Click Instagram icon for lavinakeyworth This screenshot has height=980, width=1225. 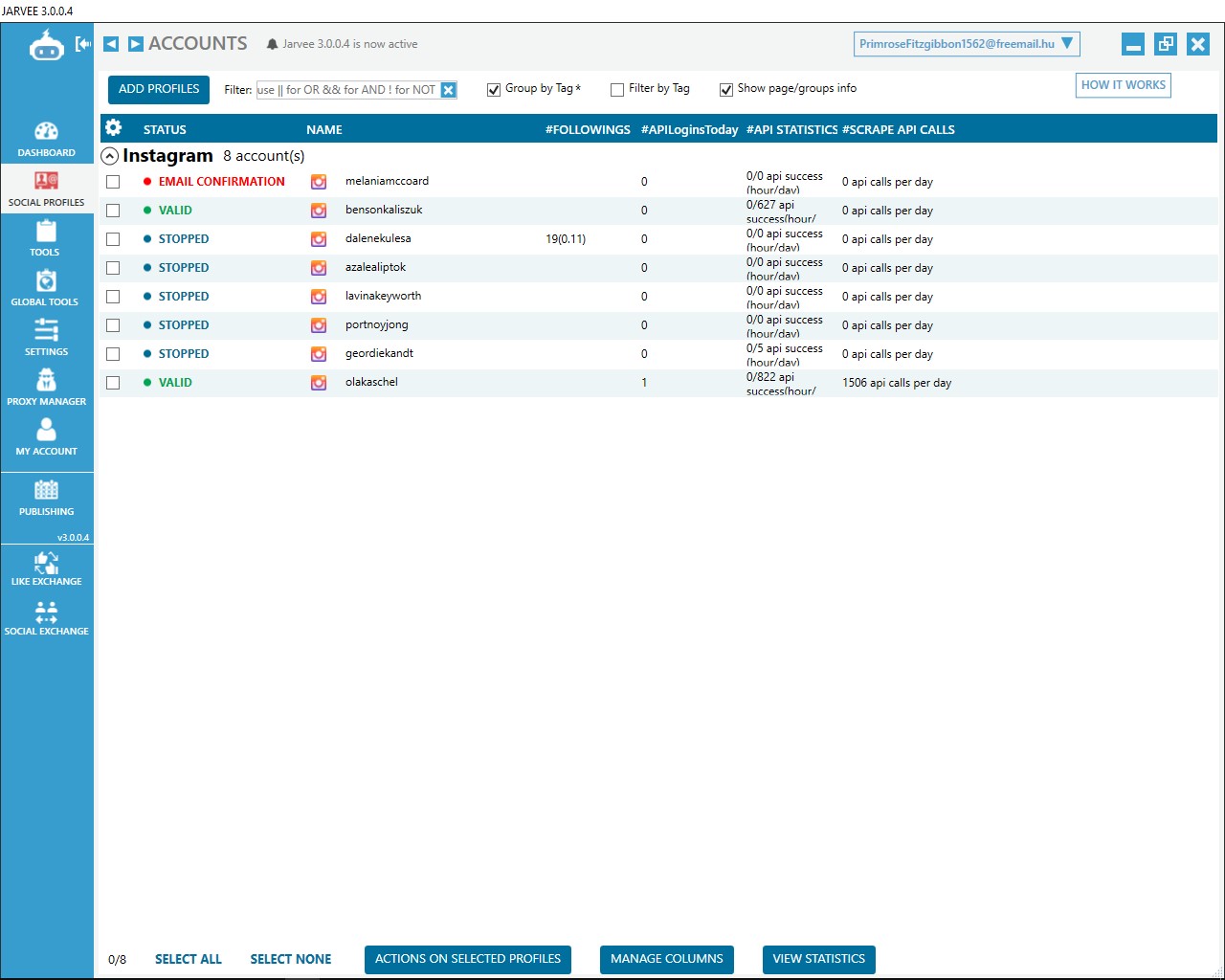tap(319, 297)
